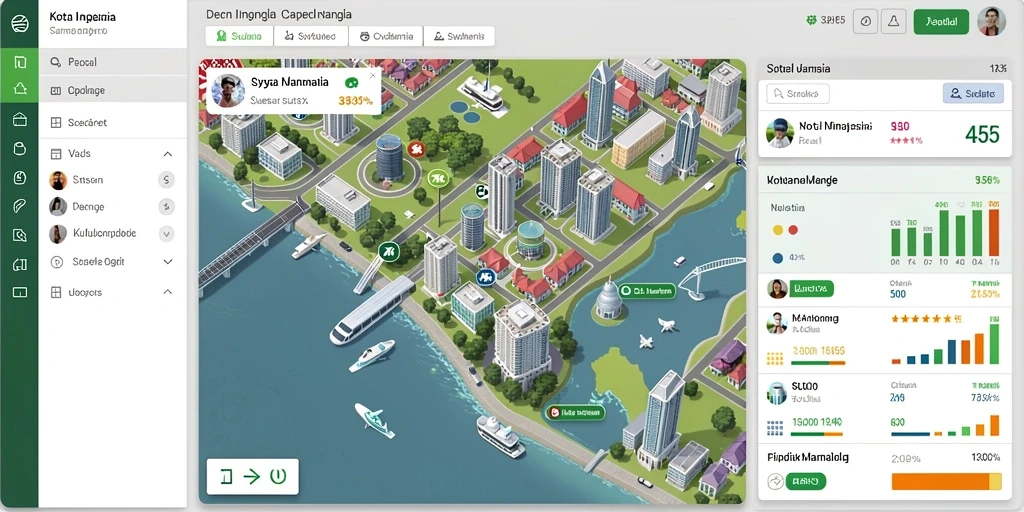Switch to the Swtuned tab

(311, 37)
